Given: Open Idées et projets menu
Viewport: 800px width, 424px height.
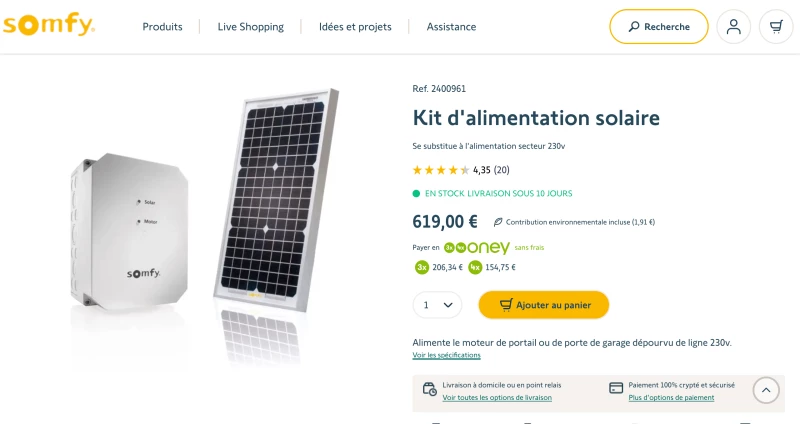Looking at the screenshot, I should tap(355, 27).
